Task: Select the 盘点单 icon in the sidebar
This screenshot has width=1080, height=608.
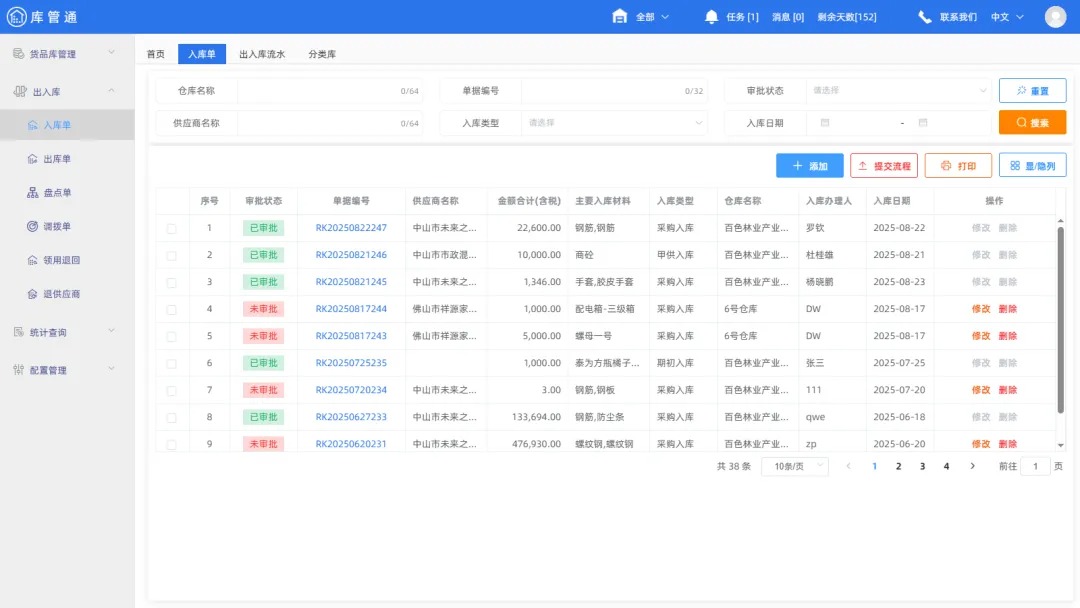Action: pyautogui.click(x=60, y=192)
